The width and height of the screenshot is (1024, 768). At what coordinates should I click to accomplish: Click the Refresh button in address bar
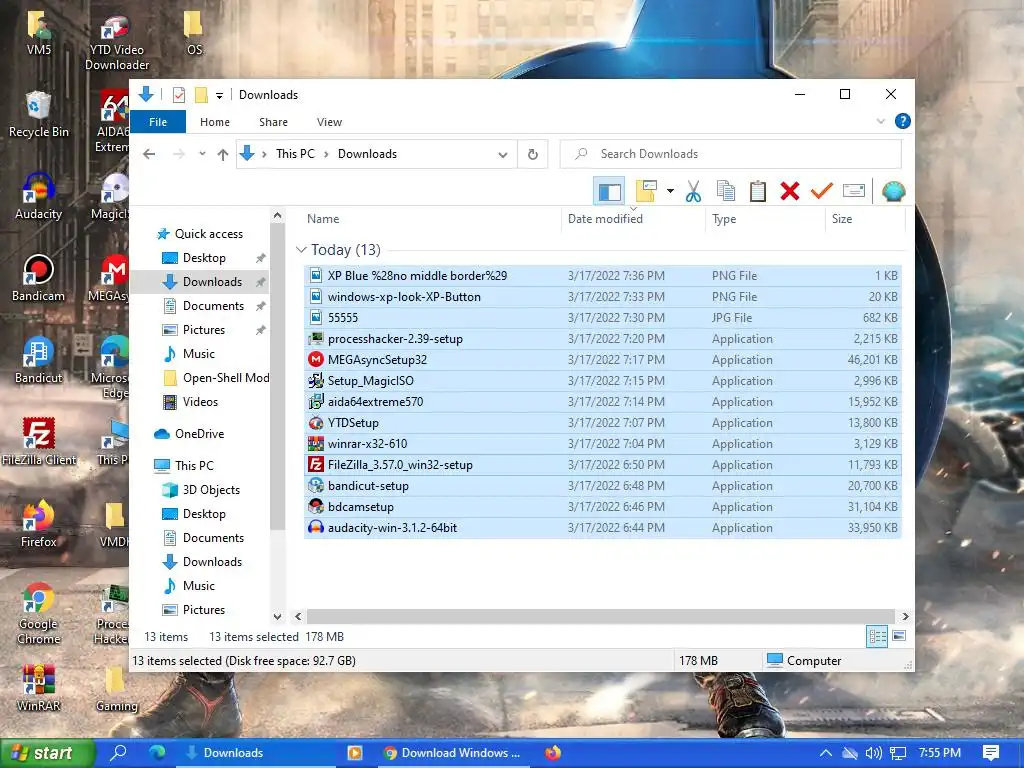pos(533,154)
